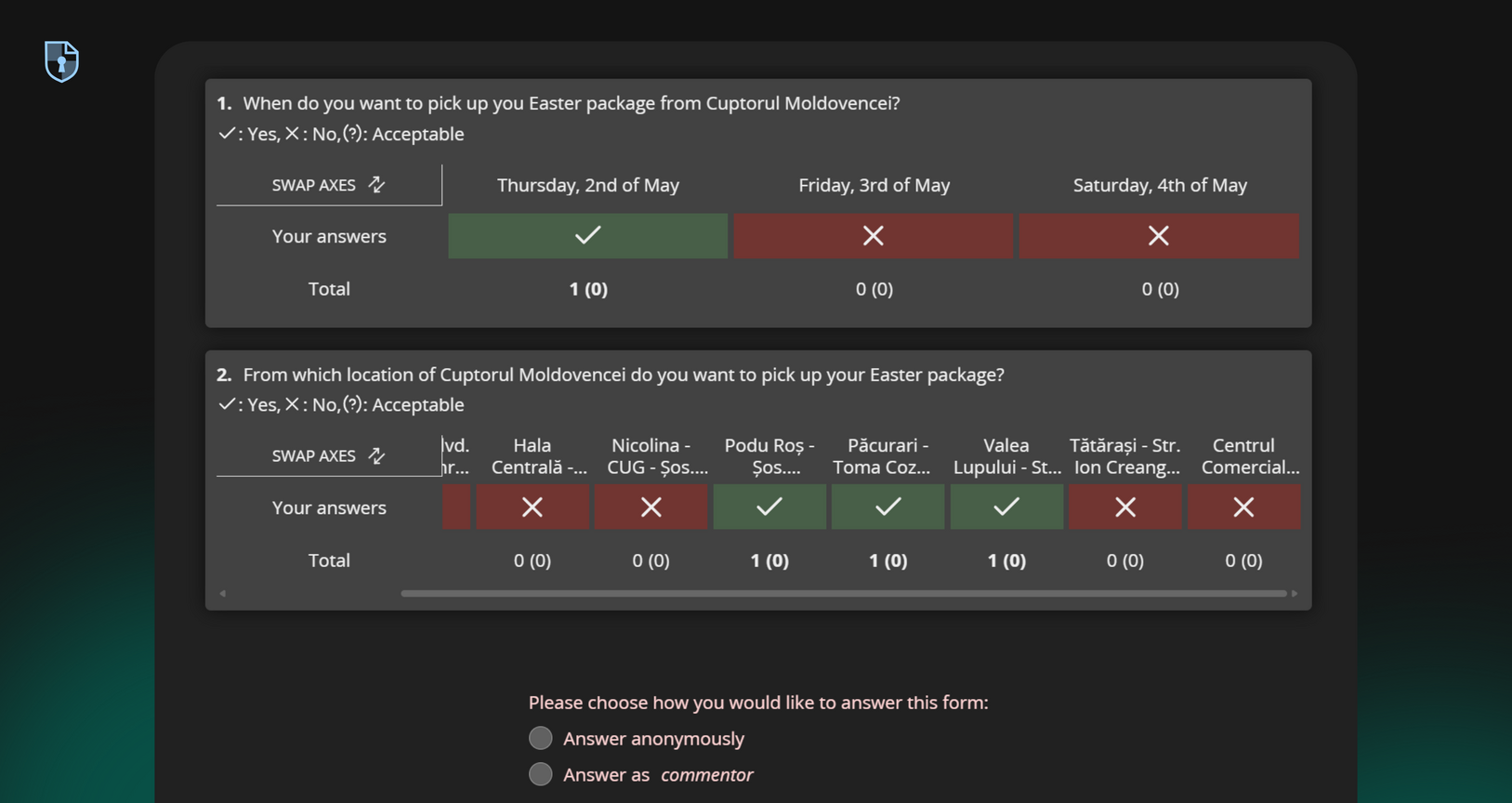Viewport: 1512px width, 803px height.
Task: Click X answer for Friday, 3rd of May
Action: 873,236
